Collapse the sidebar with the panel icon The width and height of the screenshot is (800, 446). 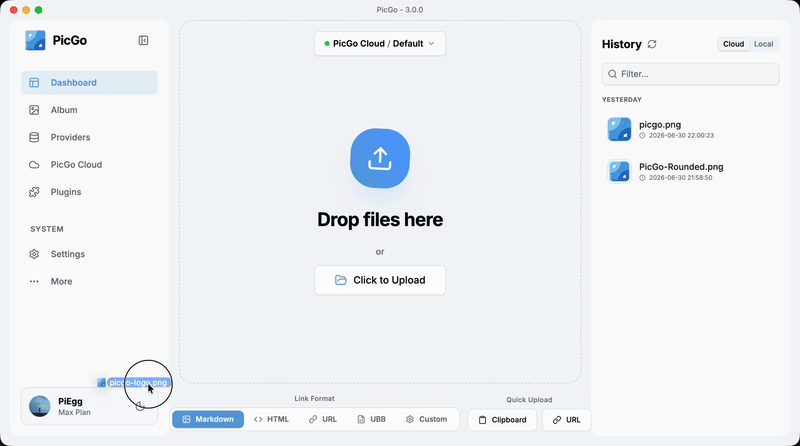pyautogui.click(x=143, y=40)
